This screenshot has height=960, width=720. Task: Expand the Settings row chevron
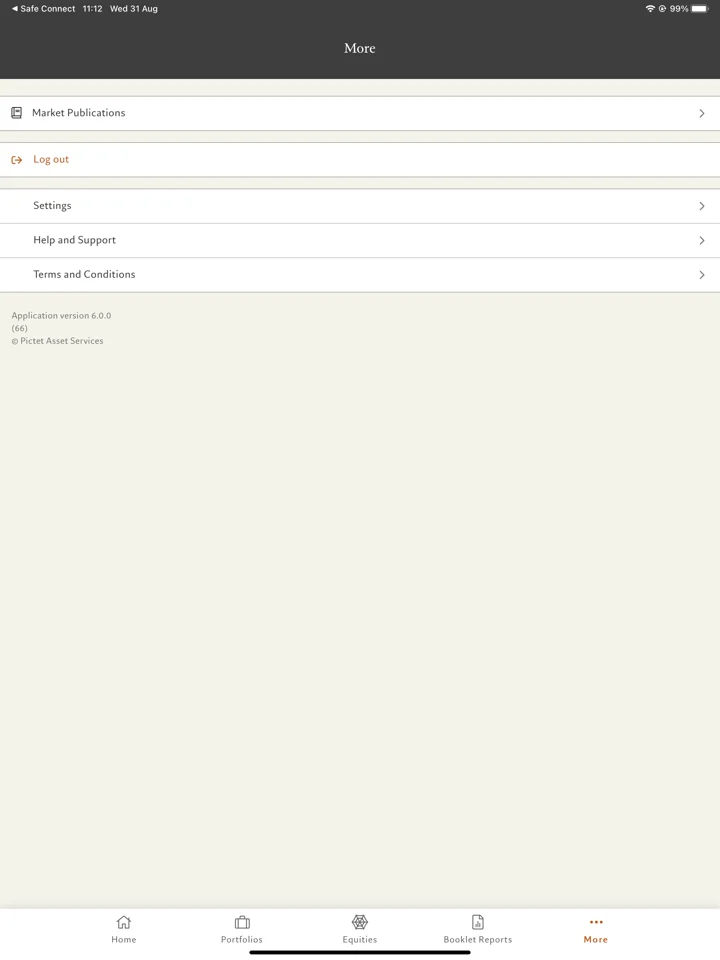(x=702, y=206)
